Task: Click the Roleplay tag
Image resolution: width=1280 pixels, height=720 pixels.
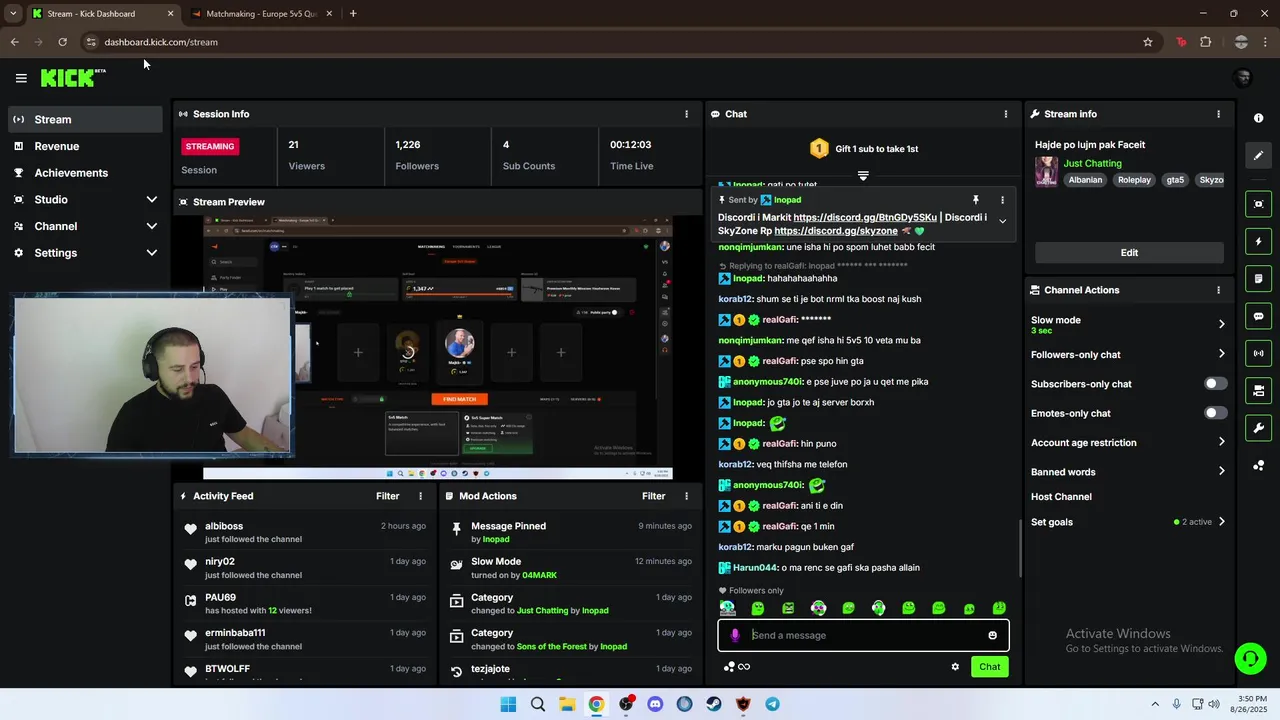Action: [x=1134, y=180]
